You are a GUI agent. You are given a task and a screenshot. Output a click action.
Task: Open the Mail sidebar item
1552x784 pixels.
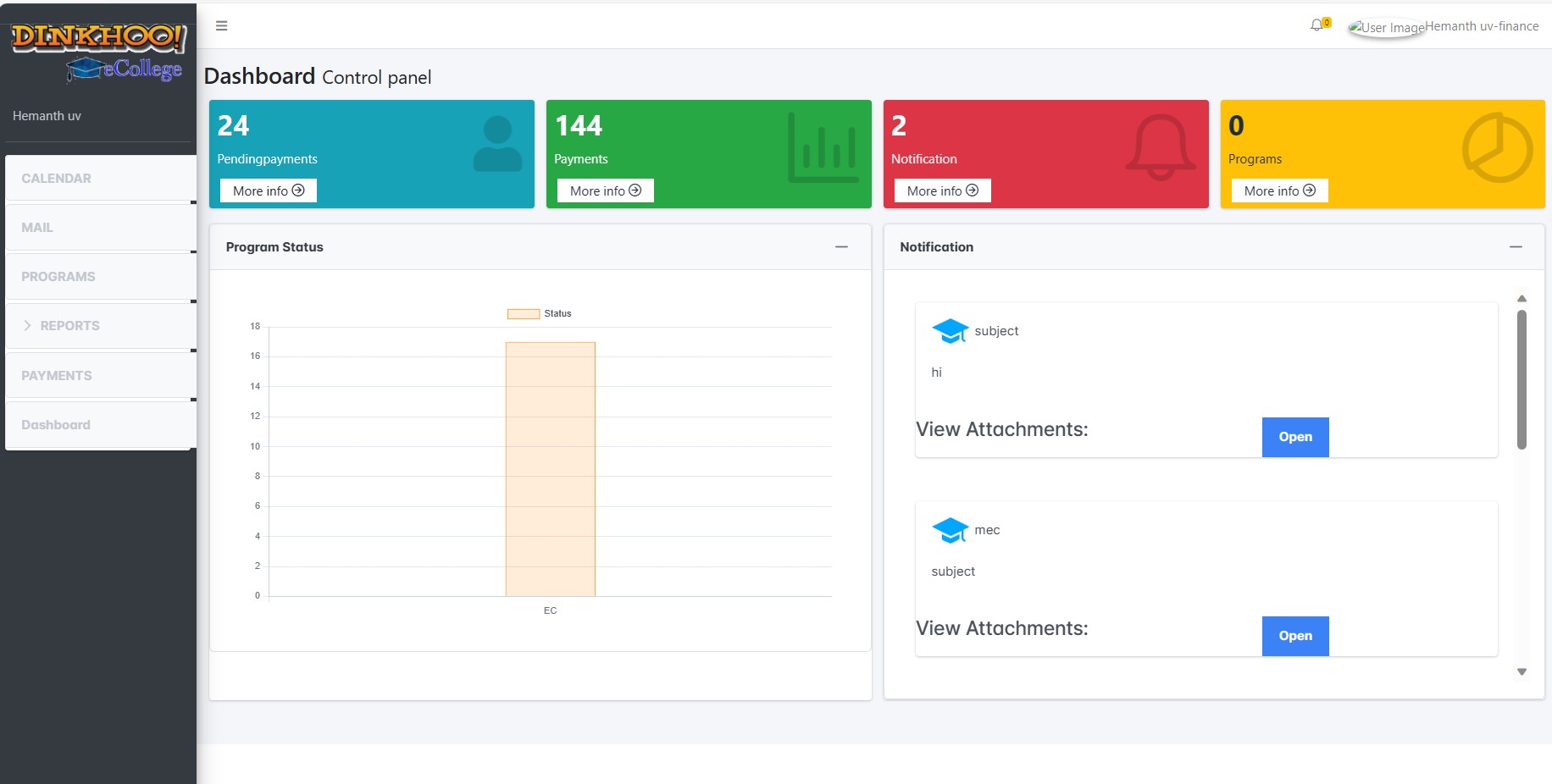pyautogui.click(x=101, y=228)
